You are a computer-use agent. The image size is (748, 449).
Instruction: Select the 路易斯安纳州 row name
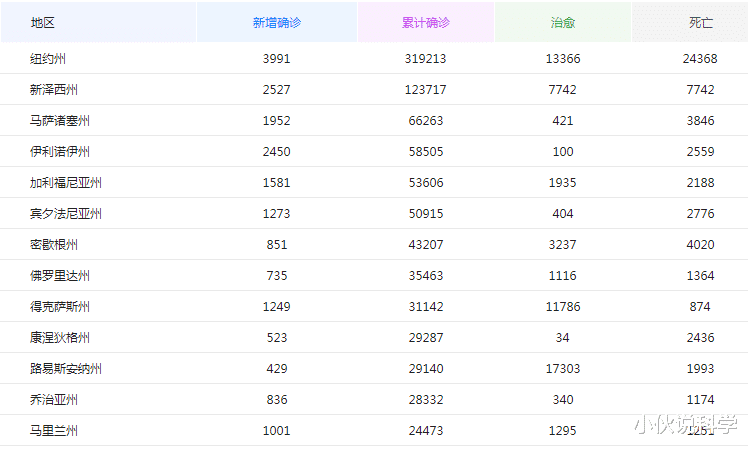click(x=65, y=369)
